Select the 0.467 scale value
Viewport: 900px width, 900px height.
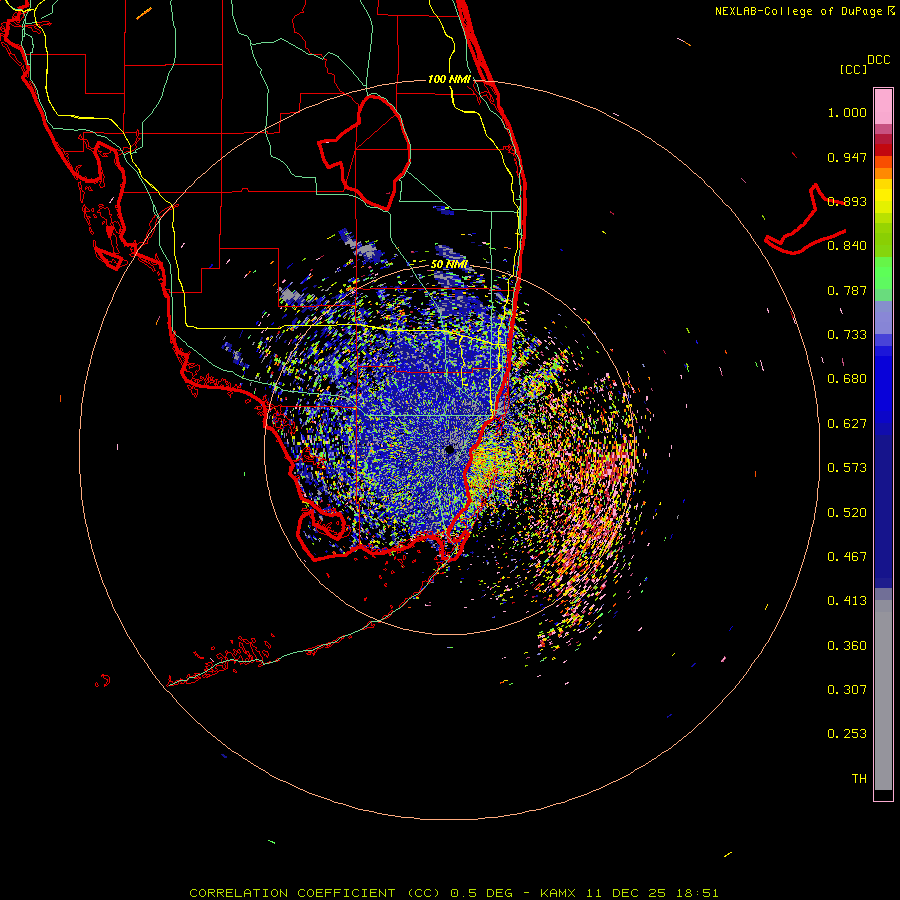click(x=847, y=557)
